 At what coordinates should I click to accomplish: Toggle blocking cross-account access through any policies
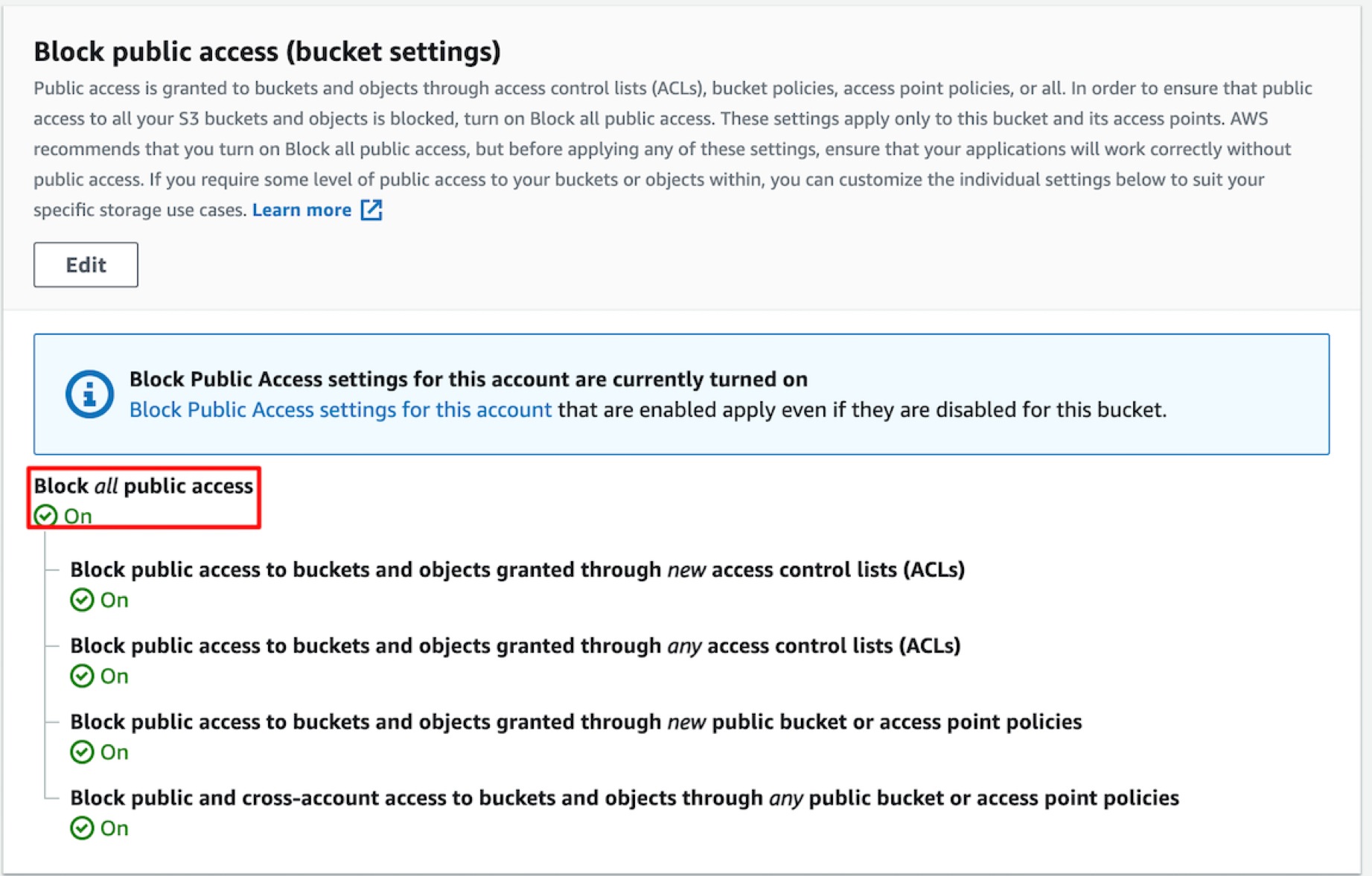624,797
